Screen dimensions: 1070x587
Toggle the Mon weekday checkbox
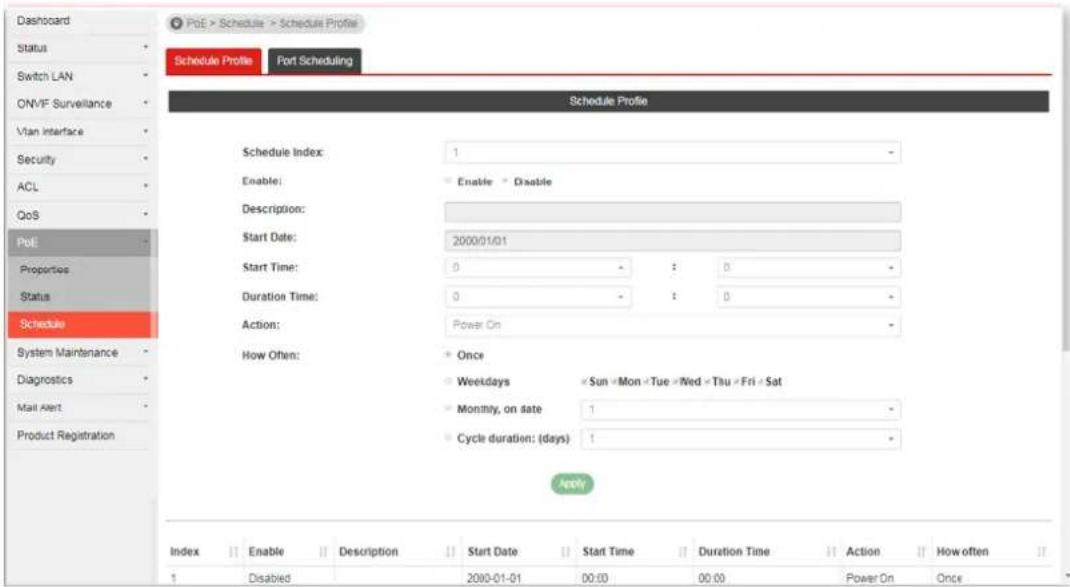(613, 382)
